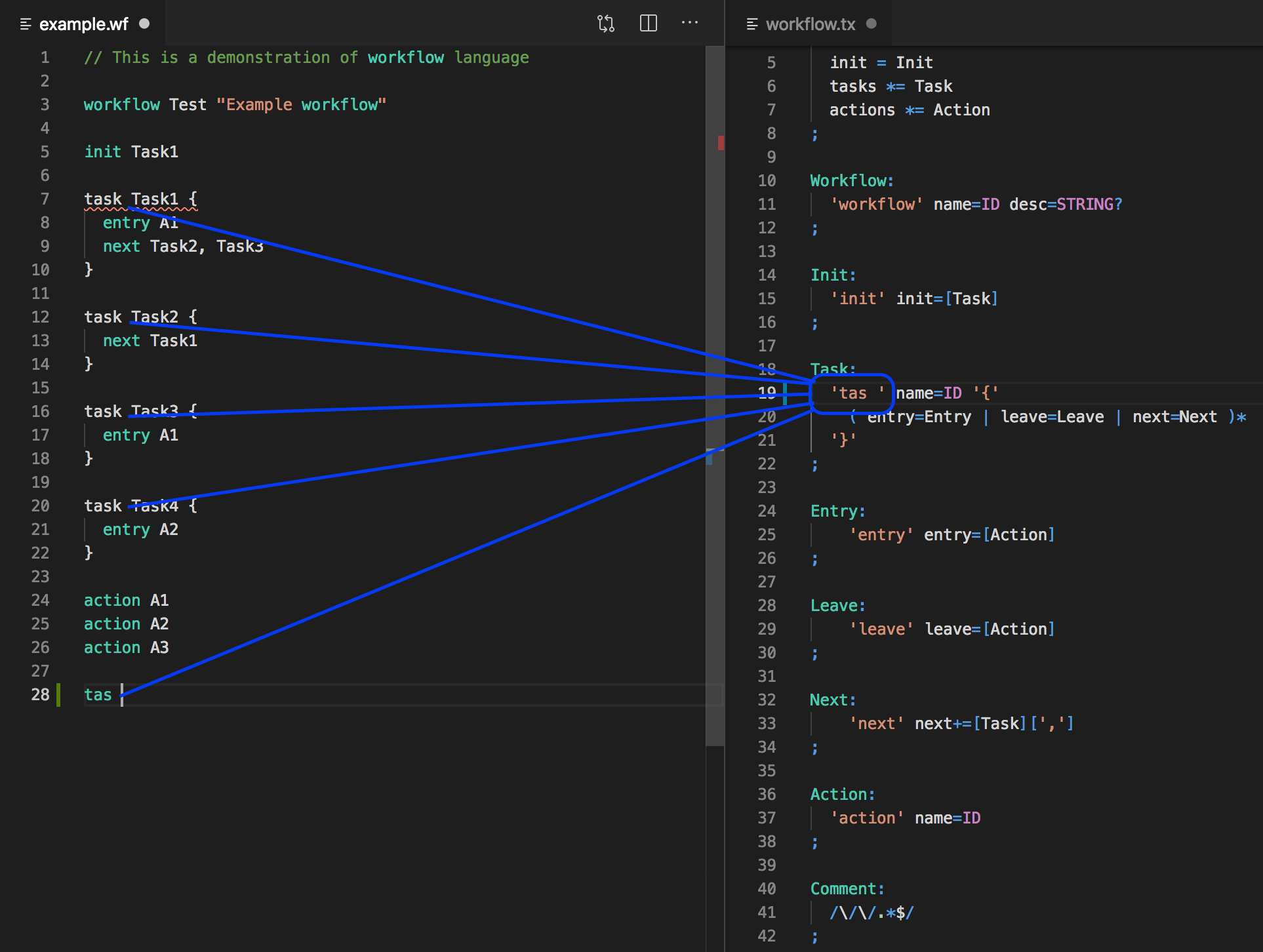
Task: Click the 'workflow' keyword on line 3
Action: click(121, 105)
